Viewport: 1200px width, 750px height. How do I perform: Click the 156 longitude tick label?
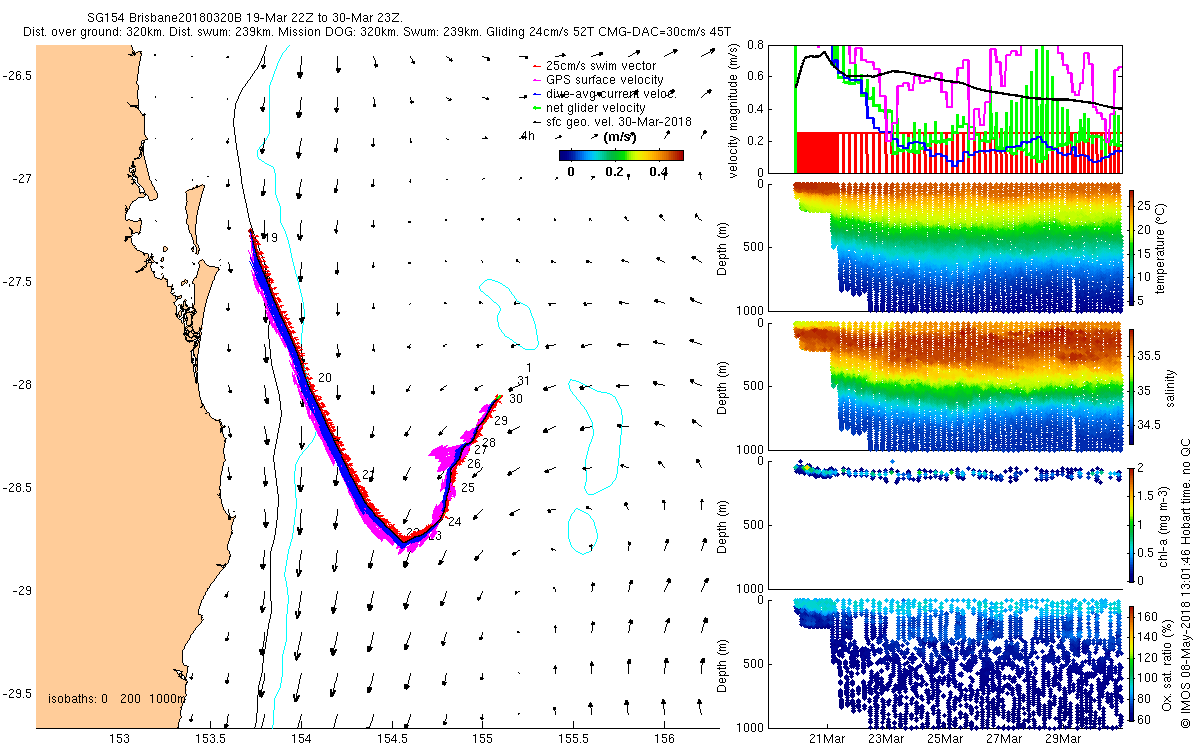[664, 740]
